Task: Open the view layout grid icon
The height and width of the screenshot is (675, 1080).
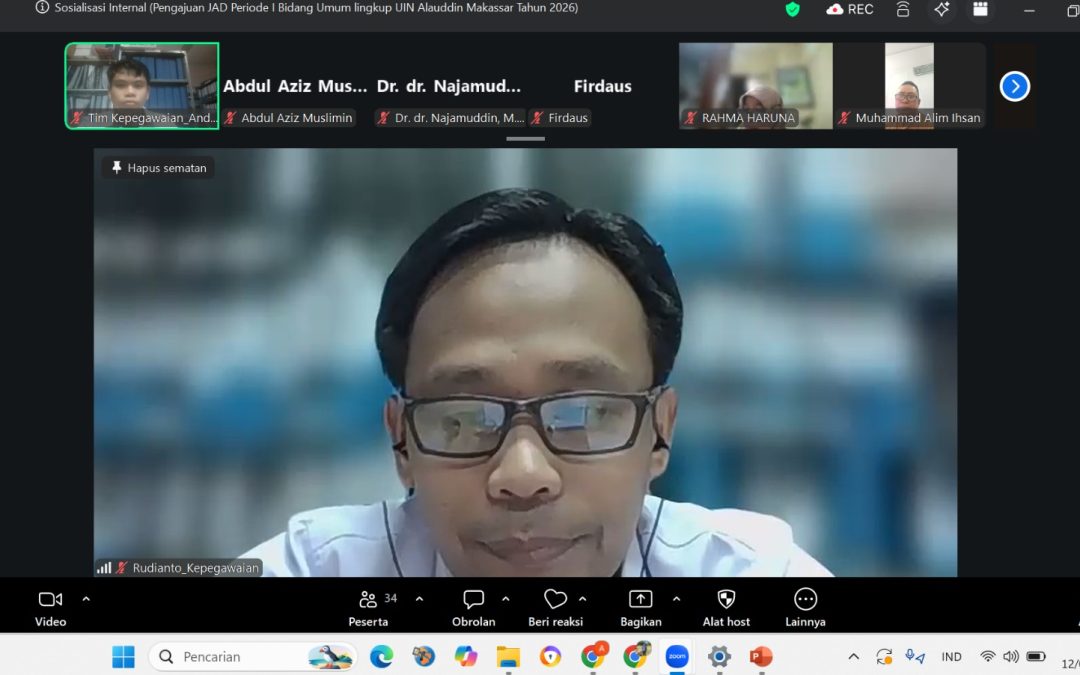Action: (980, 9)
